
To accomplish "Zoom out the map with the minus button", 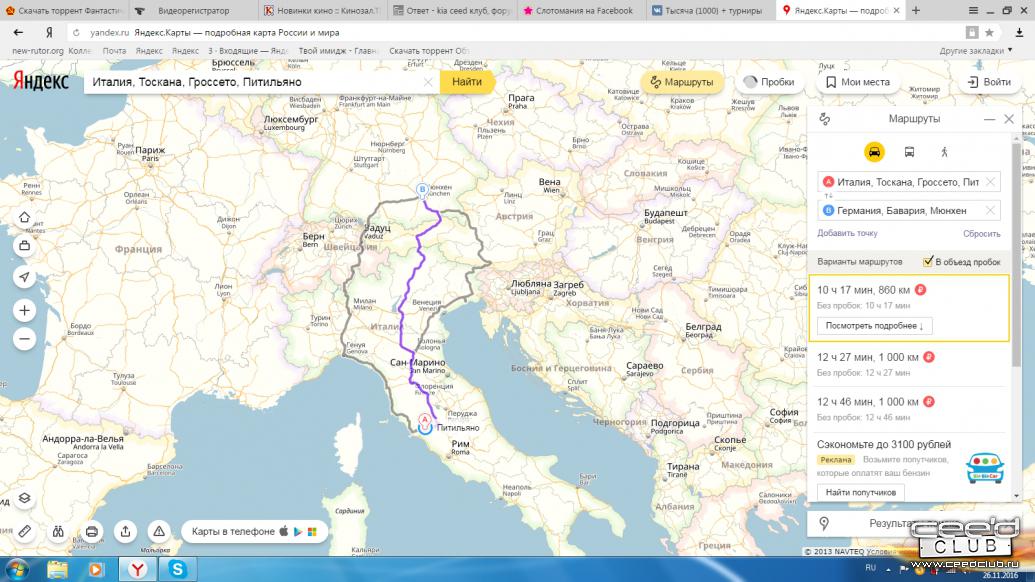I will 24,339.
